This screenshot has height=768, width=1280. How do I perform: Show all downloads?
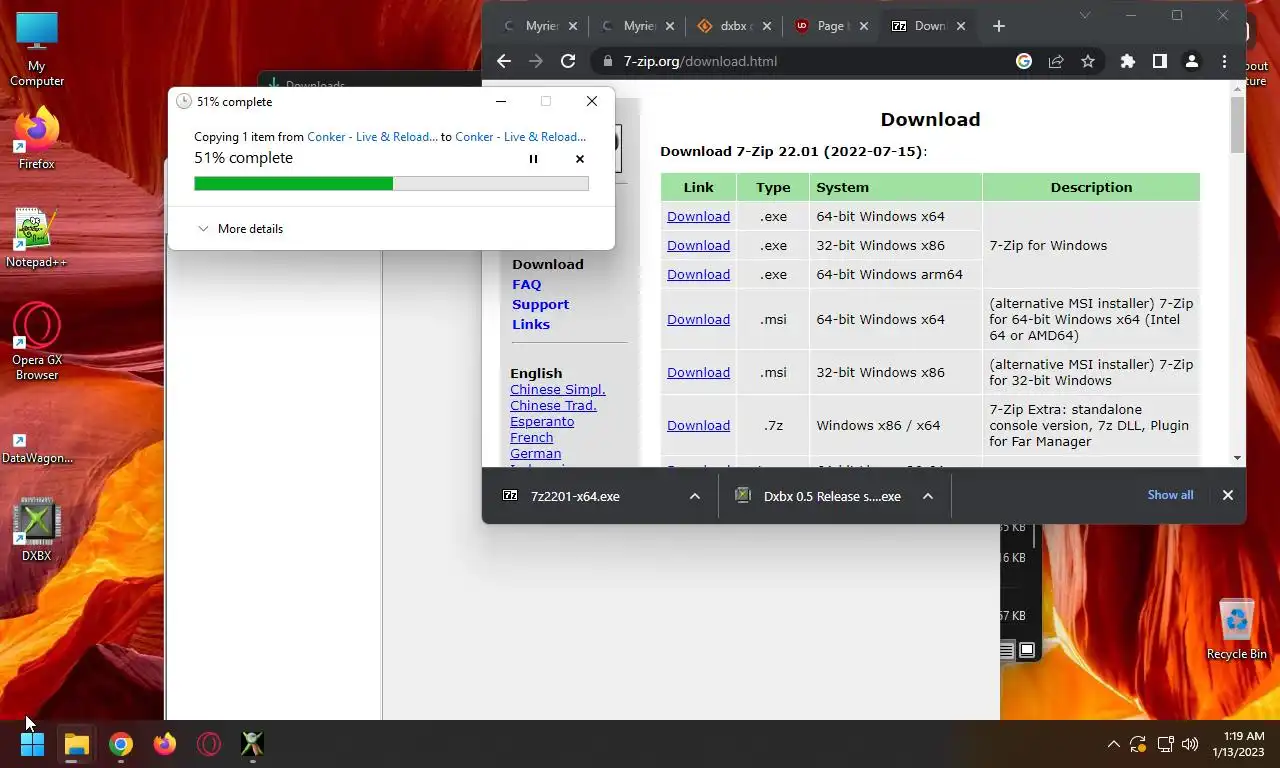[x=1170, y=495]
